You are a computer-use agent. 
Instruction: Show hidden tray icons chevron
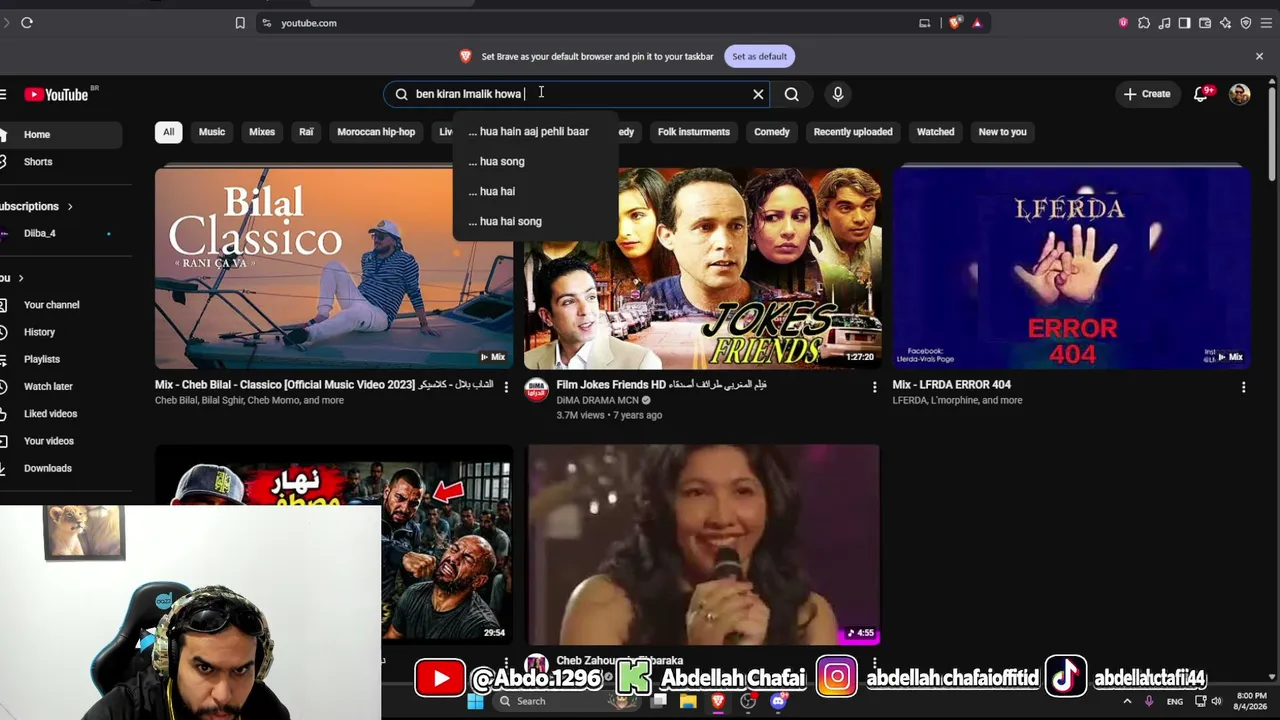1127,701
